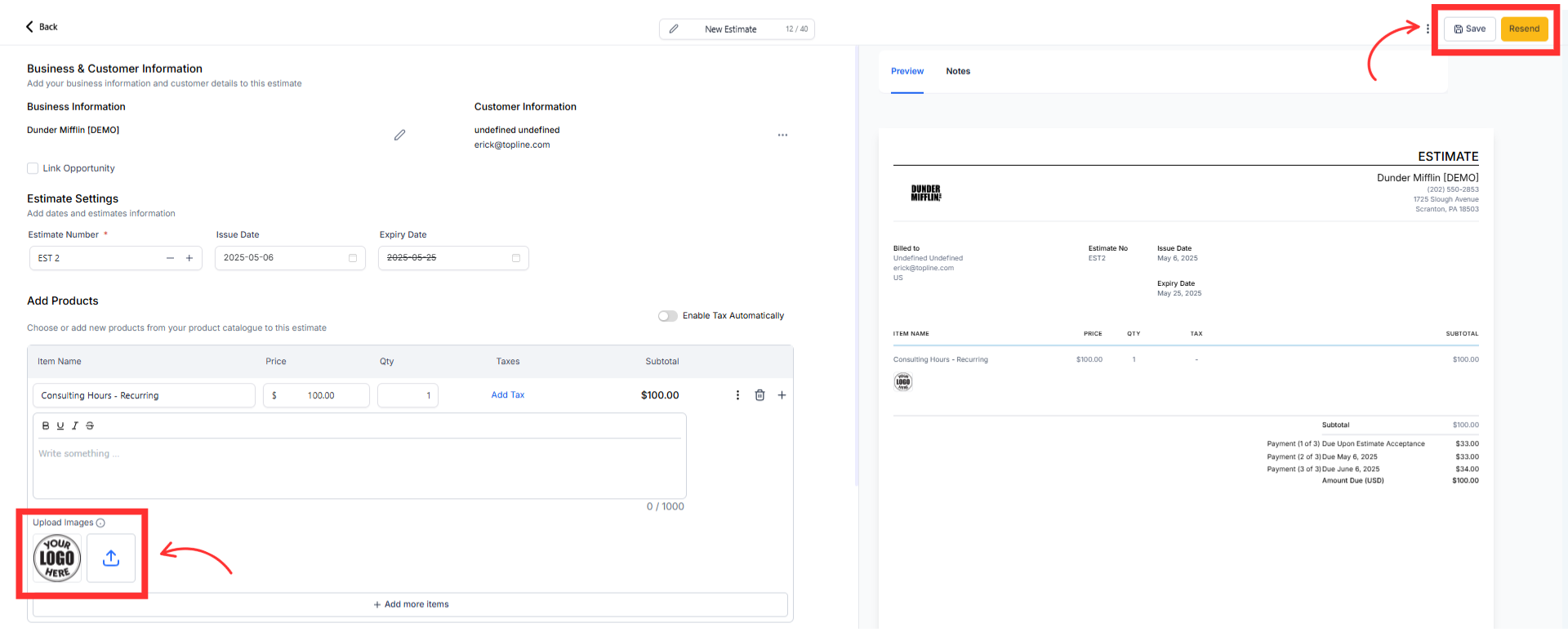Click the item description text area

359,468
